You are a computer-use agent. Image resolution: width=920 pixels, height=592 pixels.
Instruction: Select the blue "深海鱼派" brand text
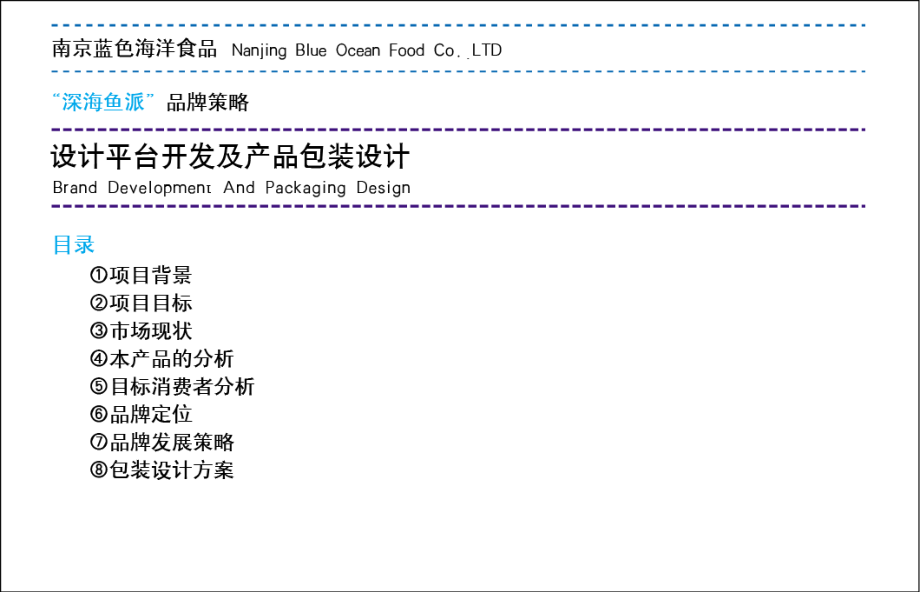102,101
